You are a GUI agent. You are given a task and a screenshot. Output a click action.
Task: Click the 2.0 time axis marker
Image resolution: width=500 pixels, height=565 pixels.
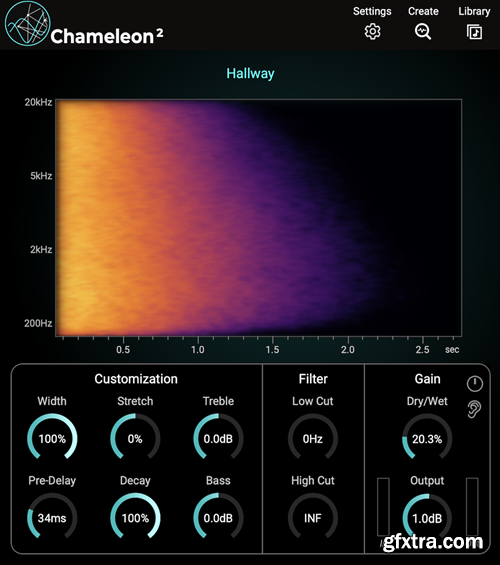(348, 350)
